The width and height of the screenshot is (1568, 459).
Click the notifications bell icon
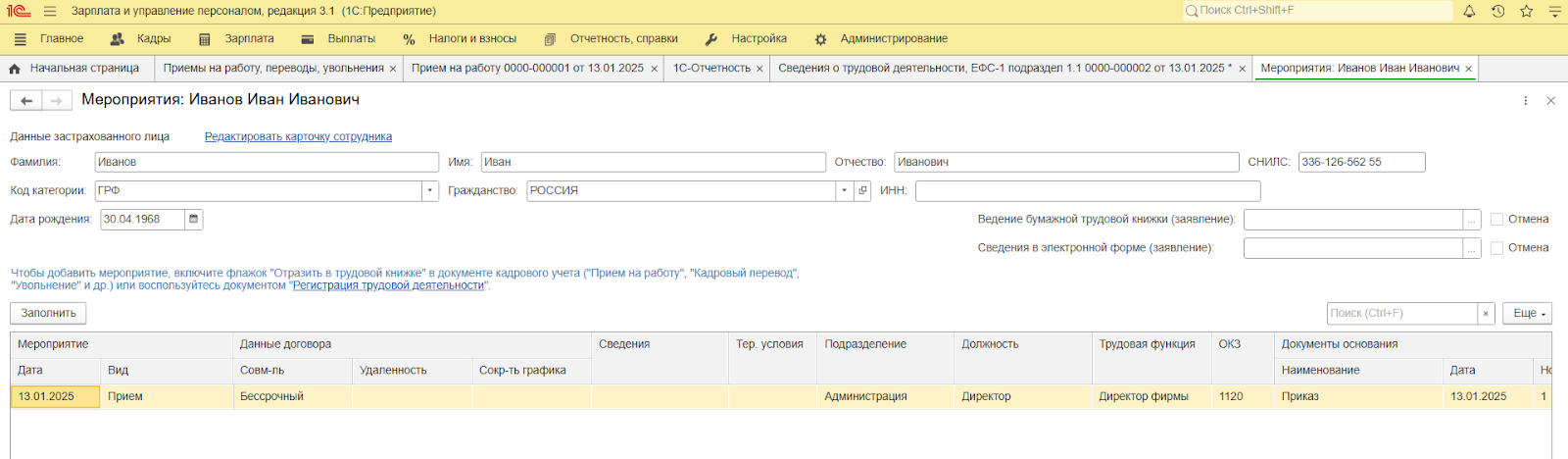pyautogui.click(x=1469, y=11)
